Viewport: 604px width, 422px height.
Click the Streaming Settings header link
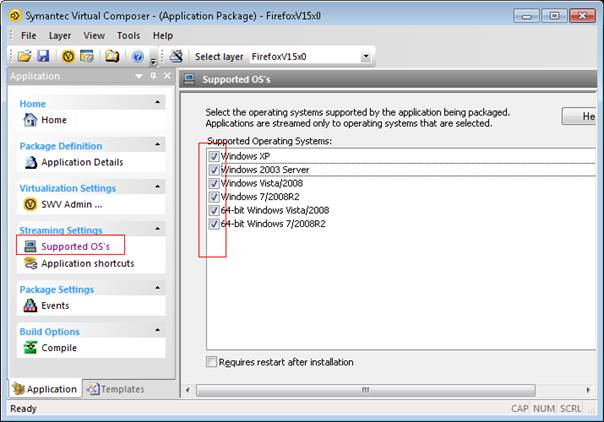pyautogui.click(x=61, y=230)
